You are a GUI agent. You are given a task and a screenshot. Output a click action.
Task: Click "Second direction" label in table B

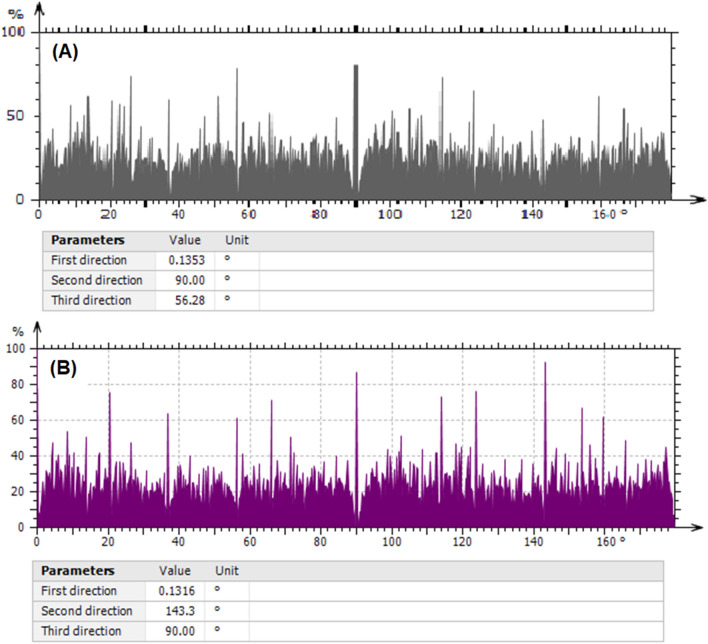tap(87, 611)
